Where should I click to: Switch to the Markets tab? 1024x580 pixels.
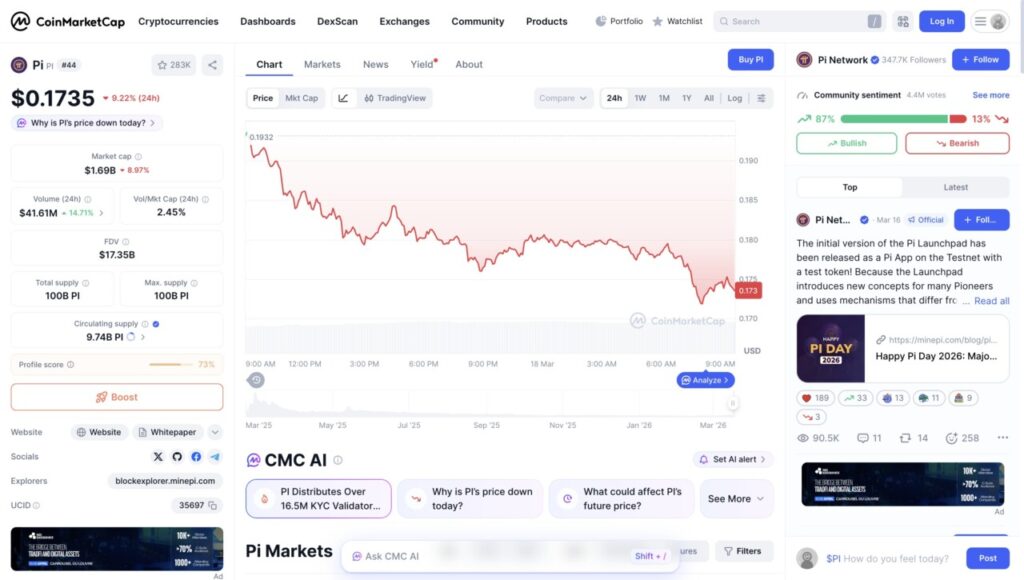(x=322, y=64)
